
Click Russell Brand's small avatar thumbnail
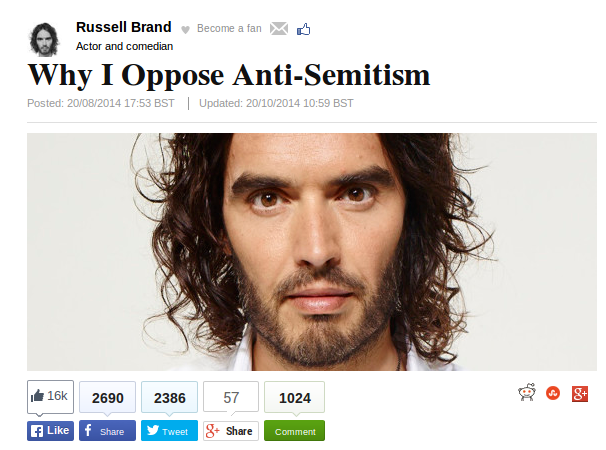point(44,39)
